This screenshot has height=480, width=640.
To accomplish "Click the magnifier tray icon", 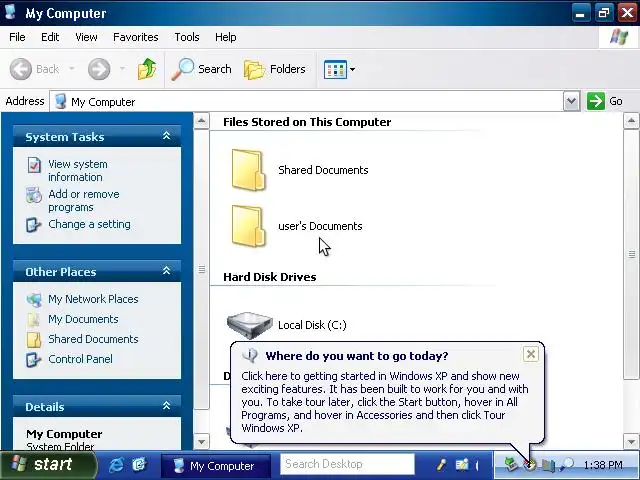I will (567, 464).
